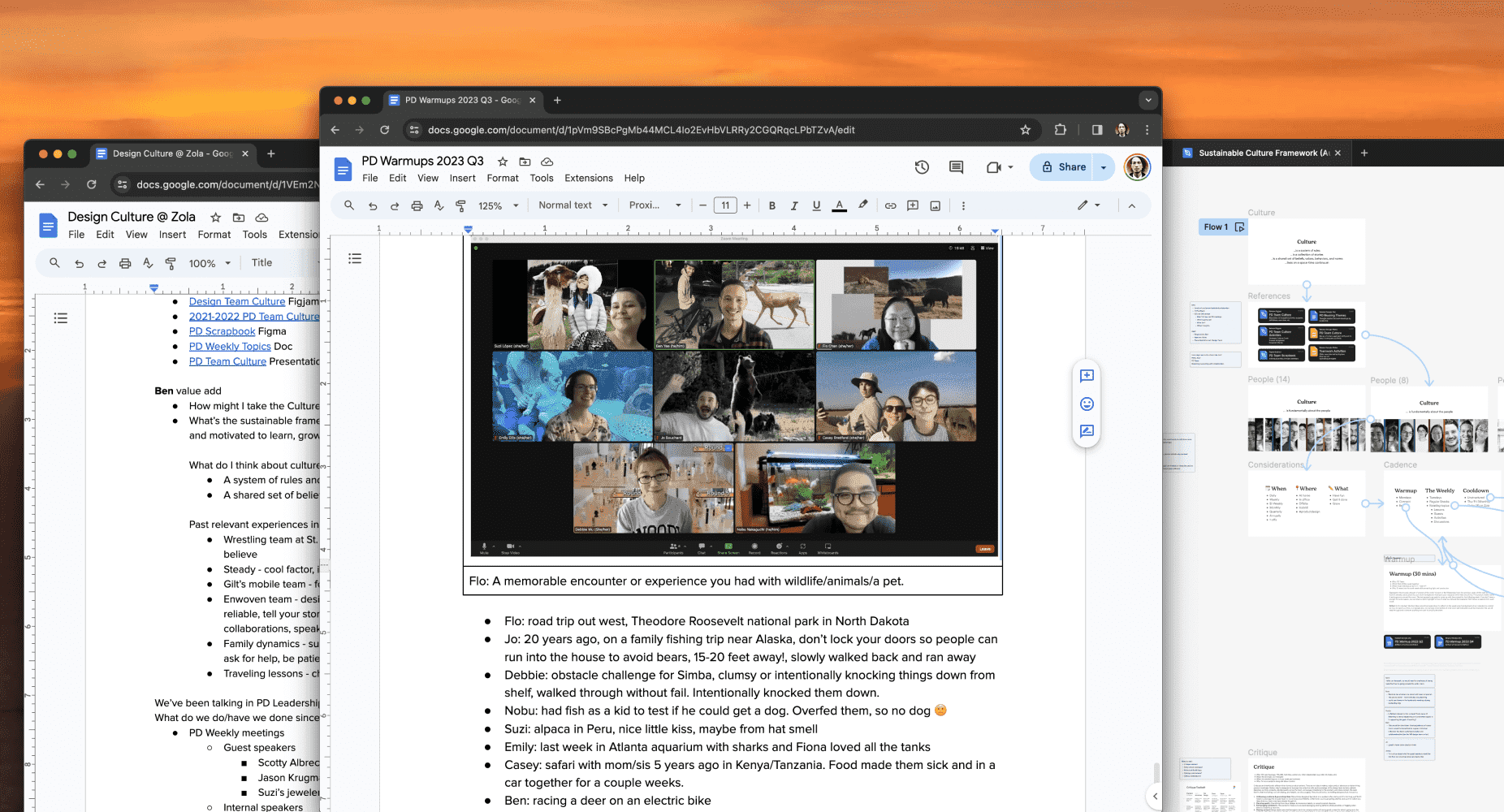Click paint format icon in PD Warmups toolbar
The width and height of the screenshot is (1504, 812).
[460, 206]
